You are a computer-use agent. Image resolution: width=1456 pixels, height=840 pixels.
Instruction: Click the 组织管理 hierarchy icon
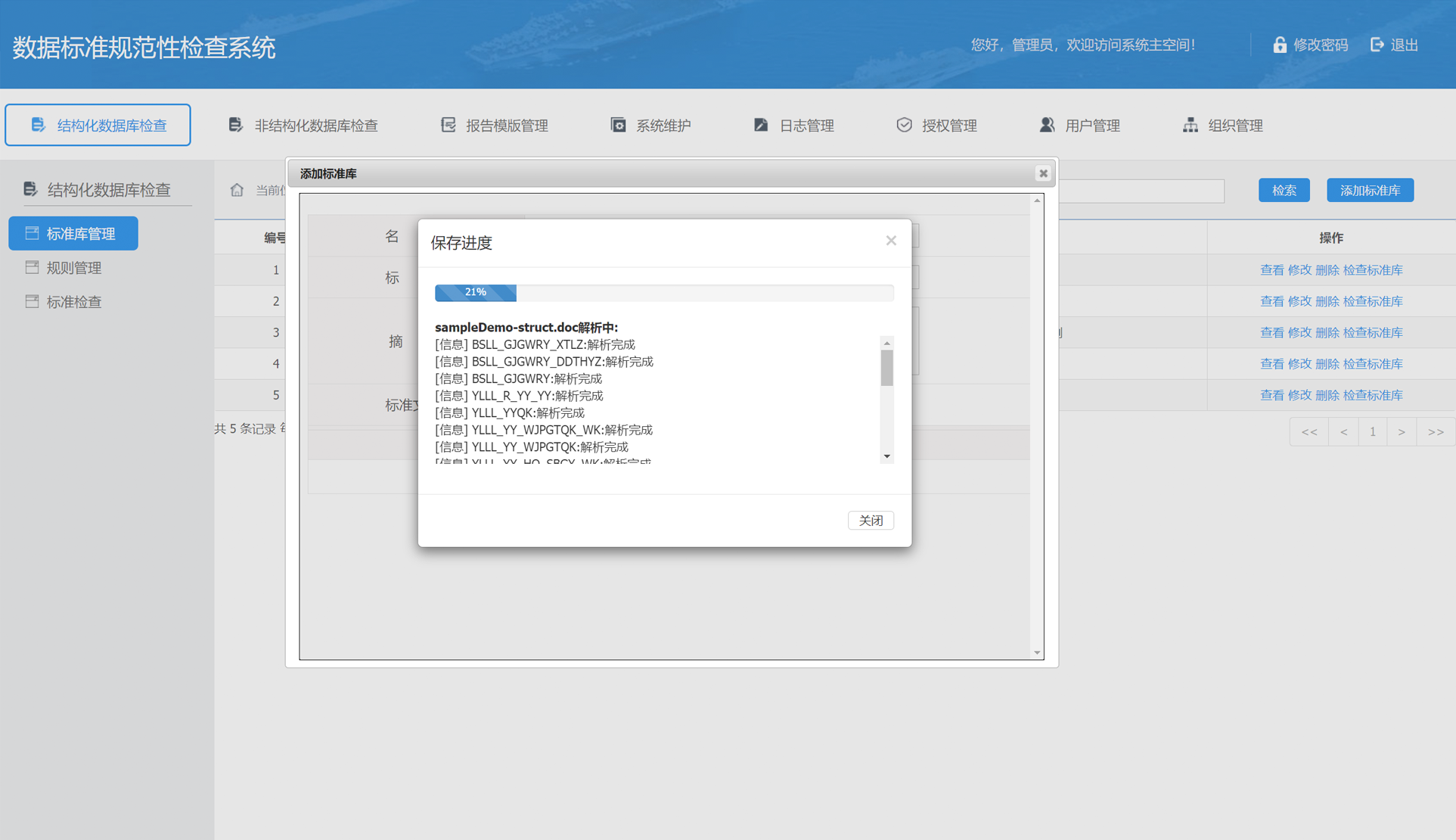[1190, 125]
